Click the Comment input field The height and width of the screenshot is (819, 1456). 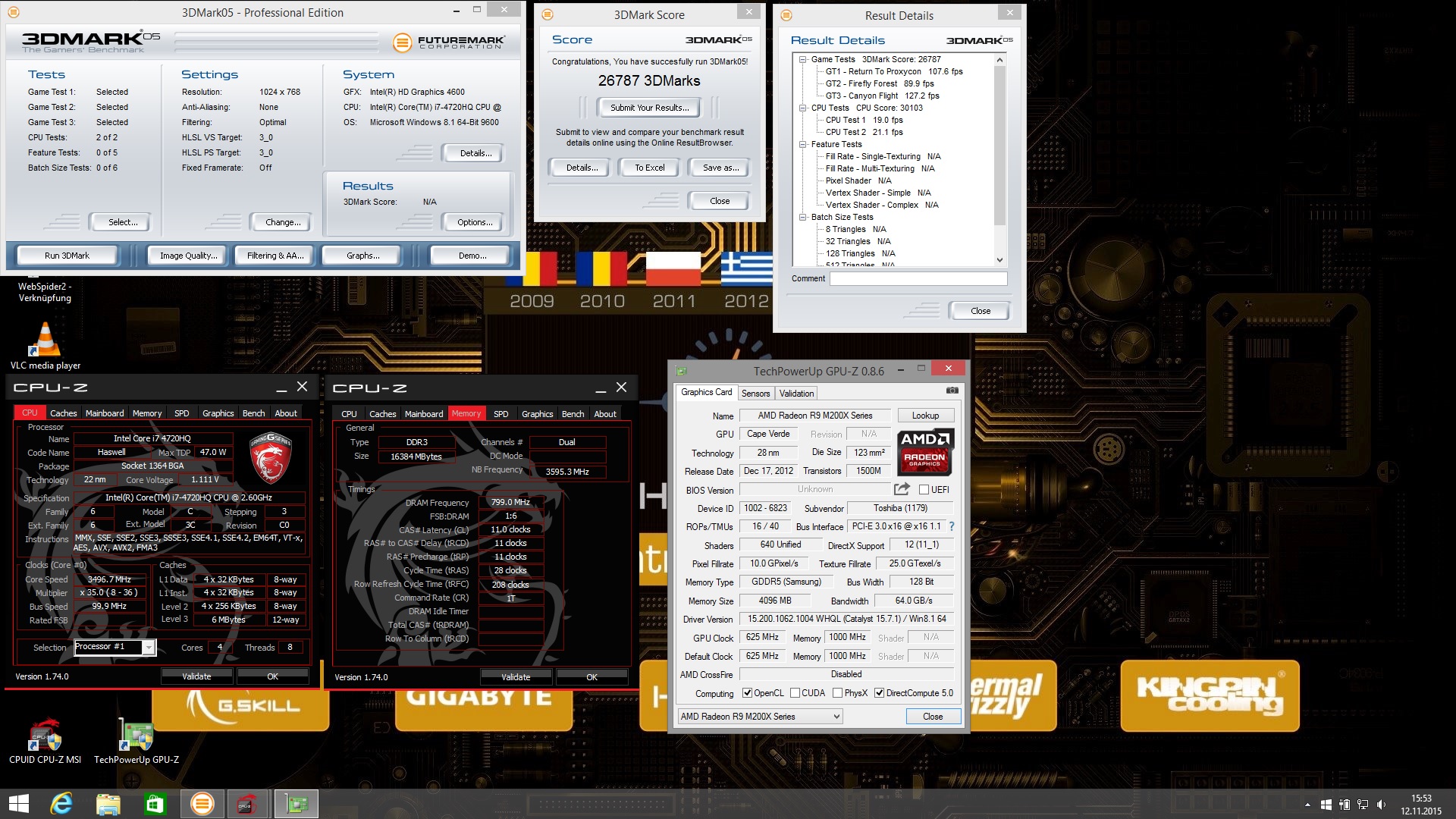click(x=918, y=278)
